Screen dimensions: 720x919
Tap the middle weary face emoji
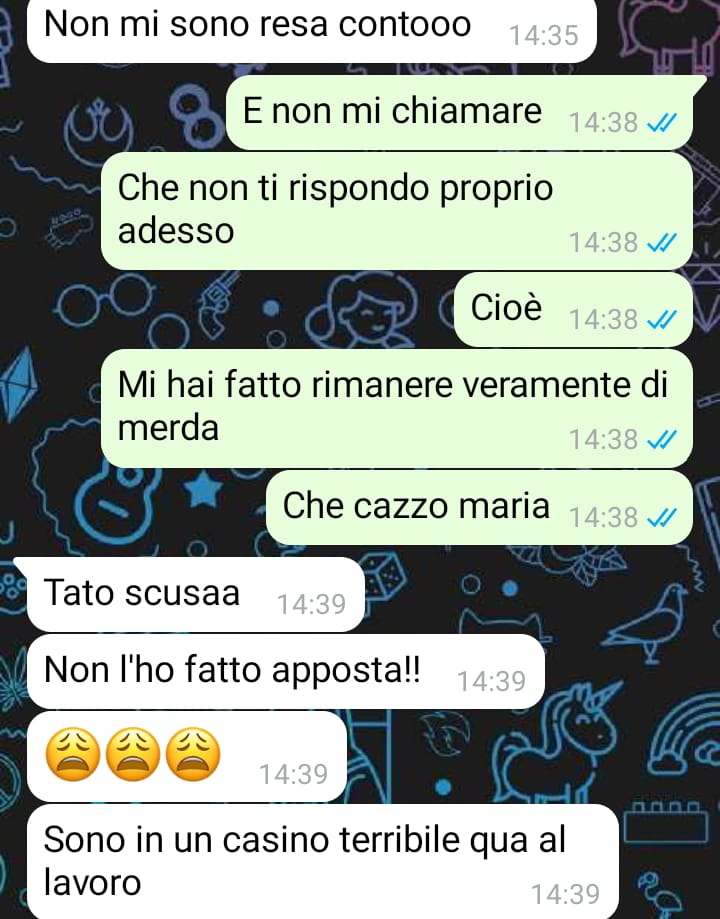click(x=133, y=755)
